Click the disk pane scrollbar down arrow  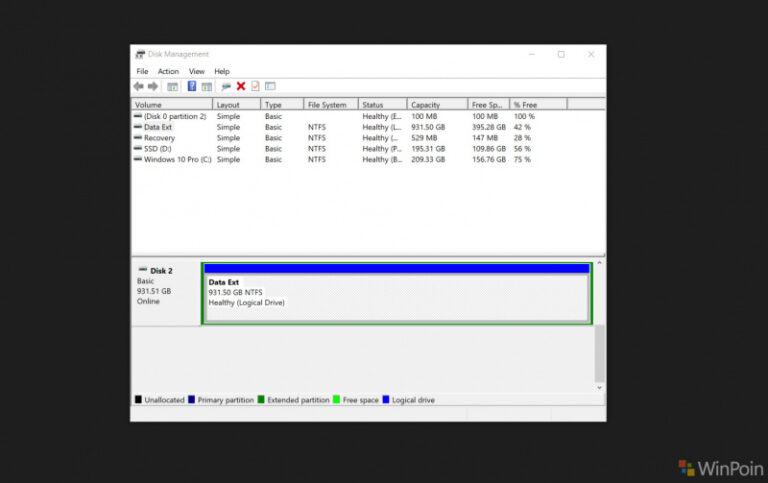[600, 387]
